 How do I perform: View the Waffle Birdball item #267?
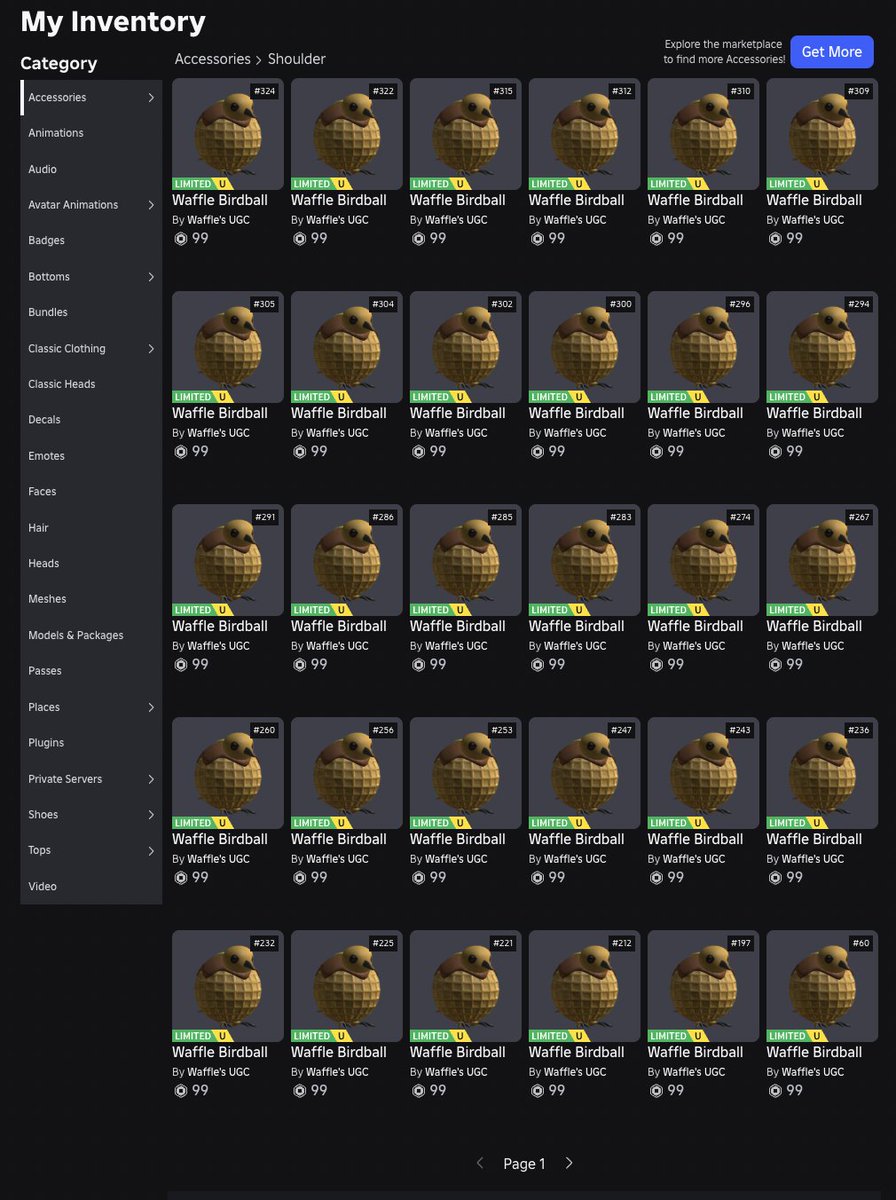coord(822,560)
